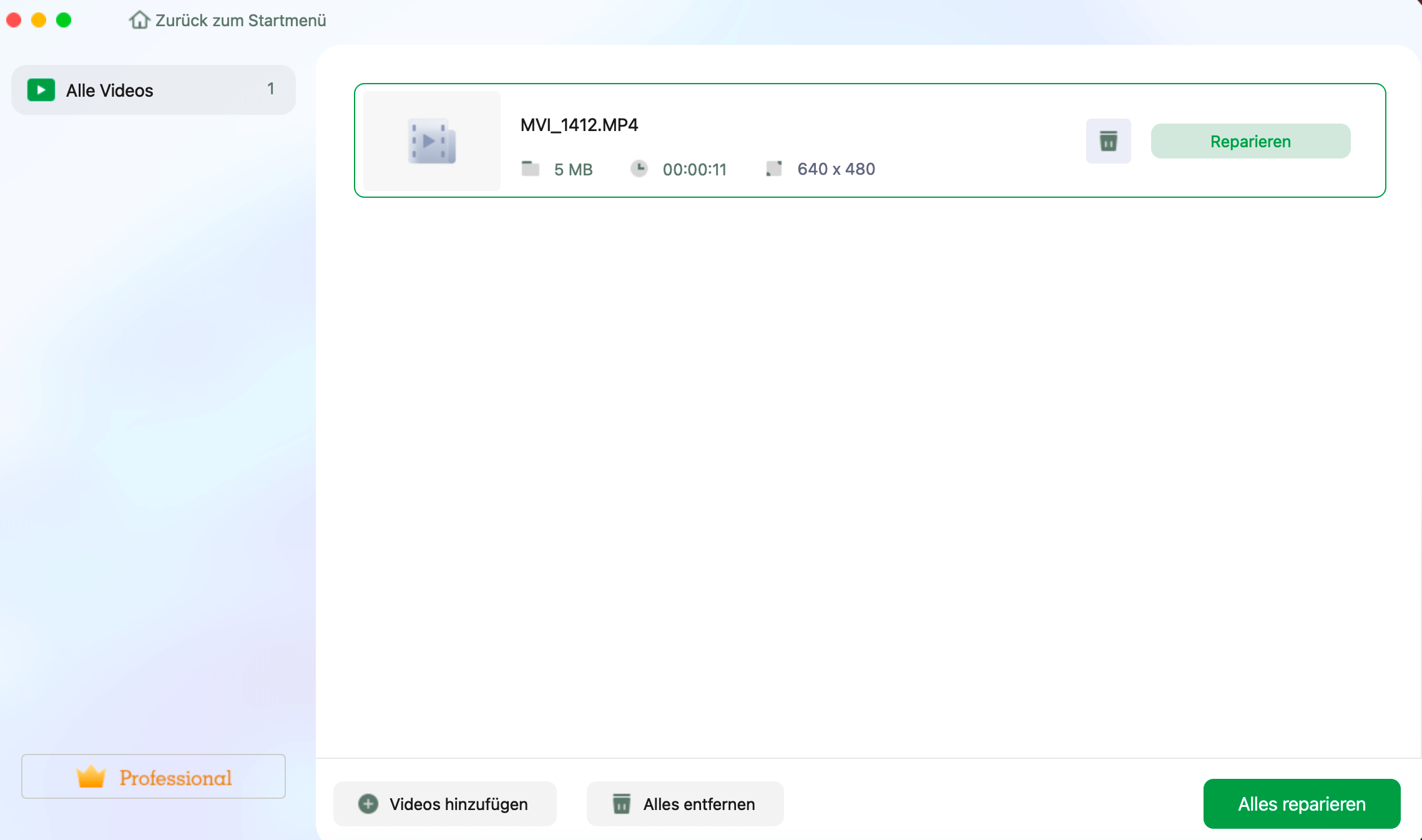This screenshot has height=840, width=1422.
Task: Go back via Zurück zum Startmenü
Action: 228,20
